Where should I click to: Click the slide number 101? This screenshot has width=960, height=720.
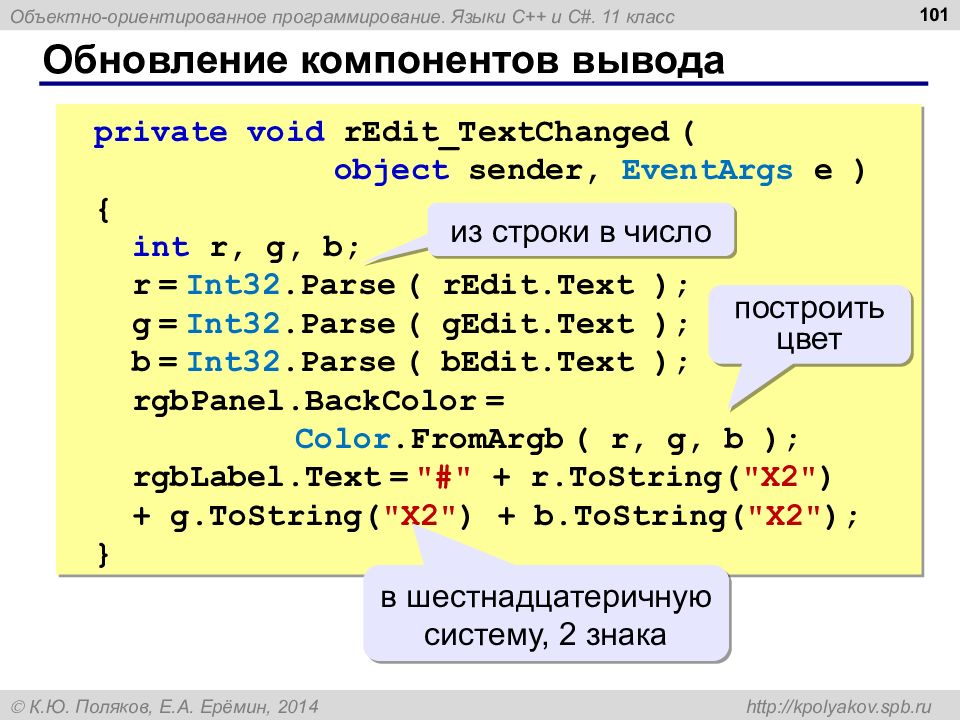coord(934,14)
